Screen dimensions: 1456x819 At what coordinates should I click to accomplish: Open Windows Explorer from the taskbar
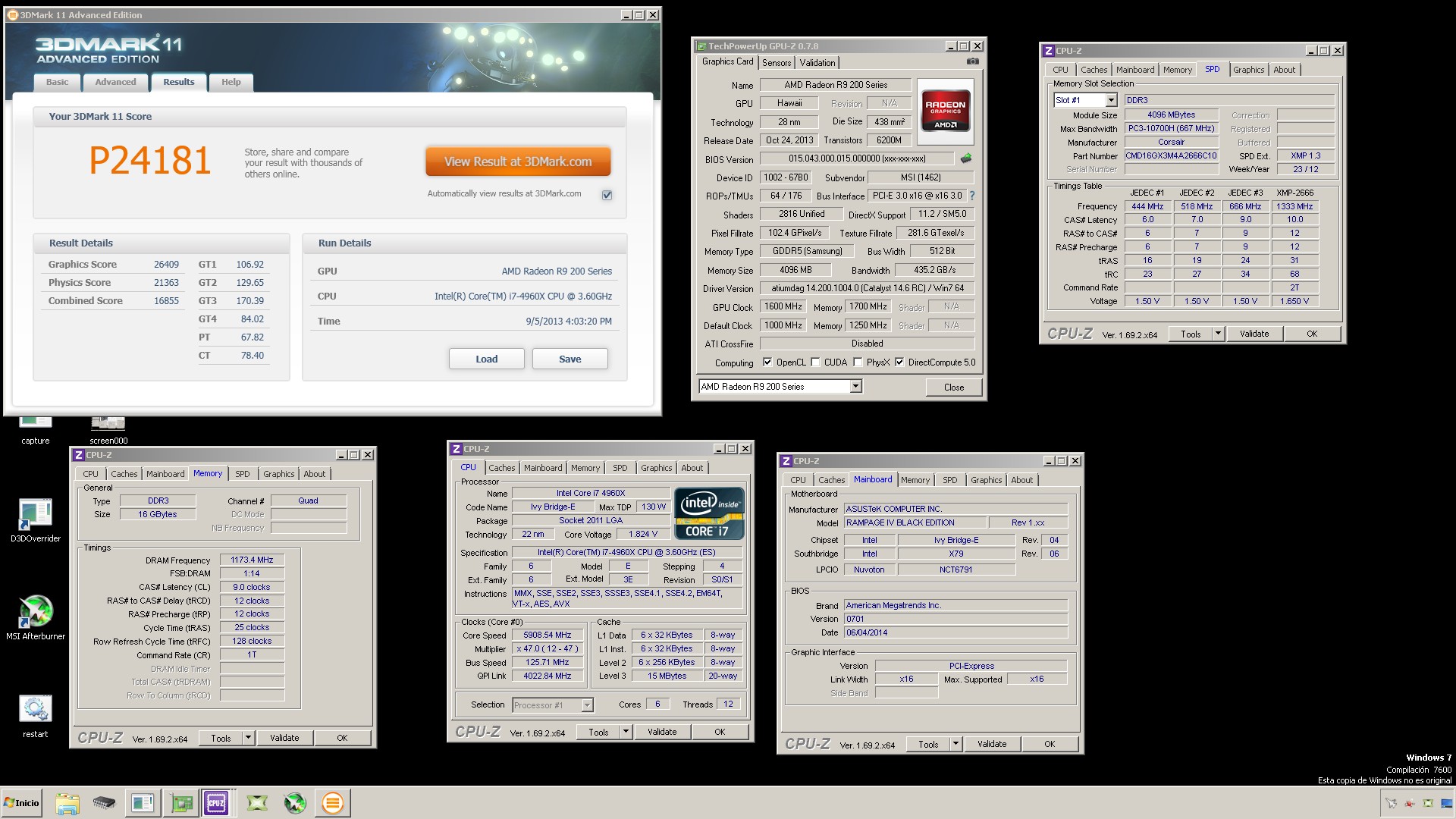click(67, 803)
